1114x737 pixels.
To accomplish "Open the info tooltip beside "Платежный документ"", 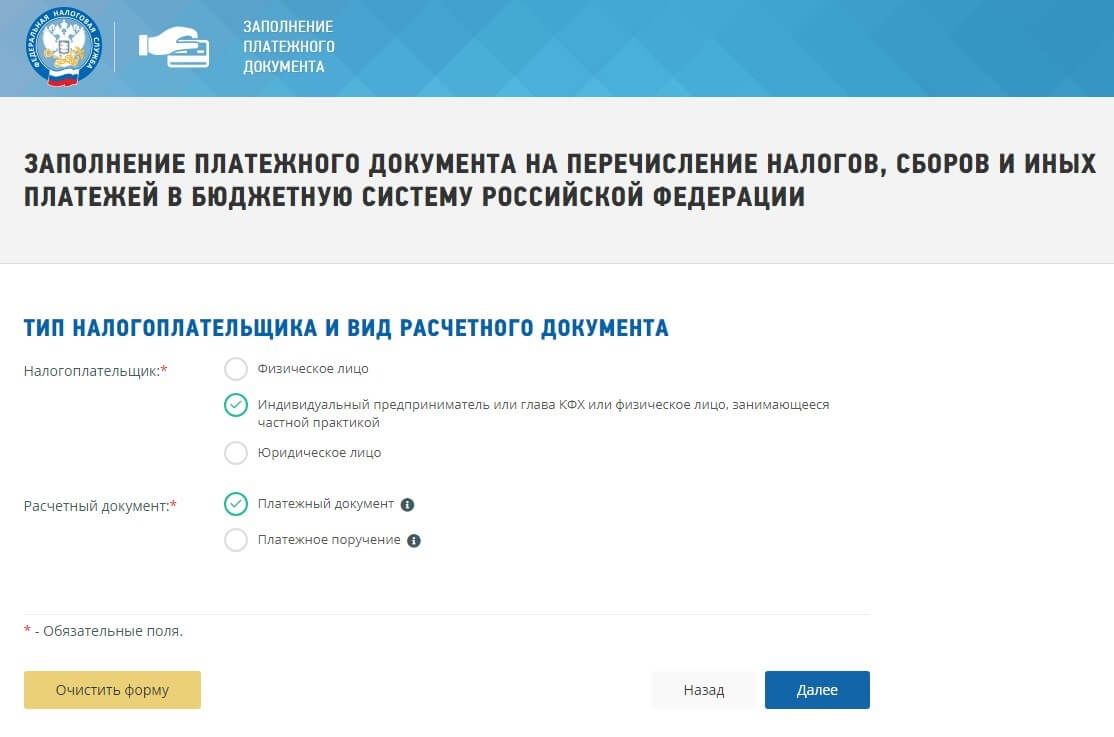I will click(406, 505).
